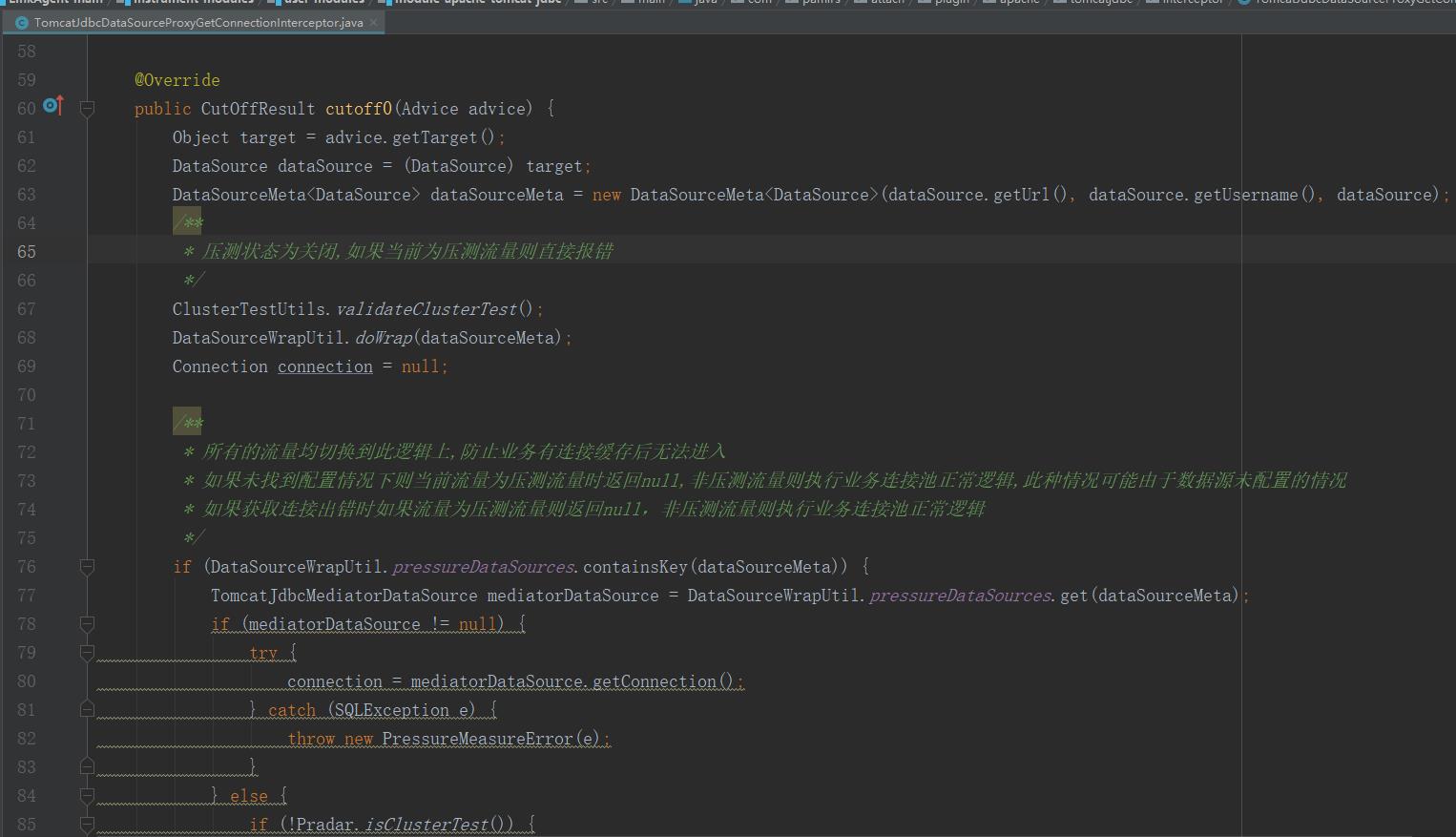Toggle the catch block fold marker on line 81
1456x837 pixels.
coord(87,710)
